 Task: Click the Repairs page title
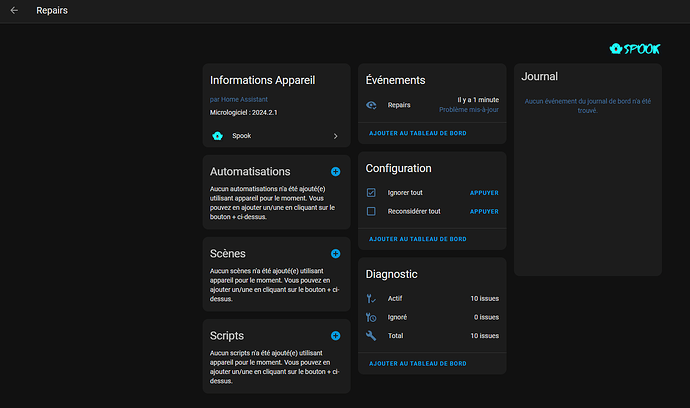point(52,10)
